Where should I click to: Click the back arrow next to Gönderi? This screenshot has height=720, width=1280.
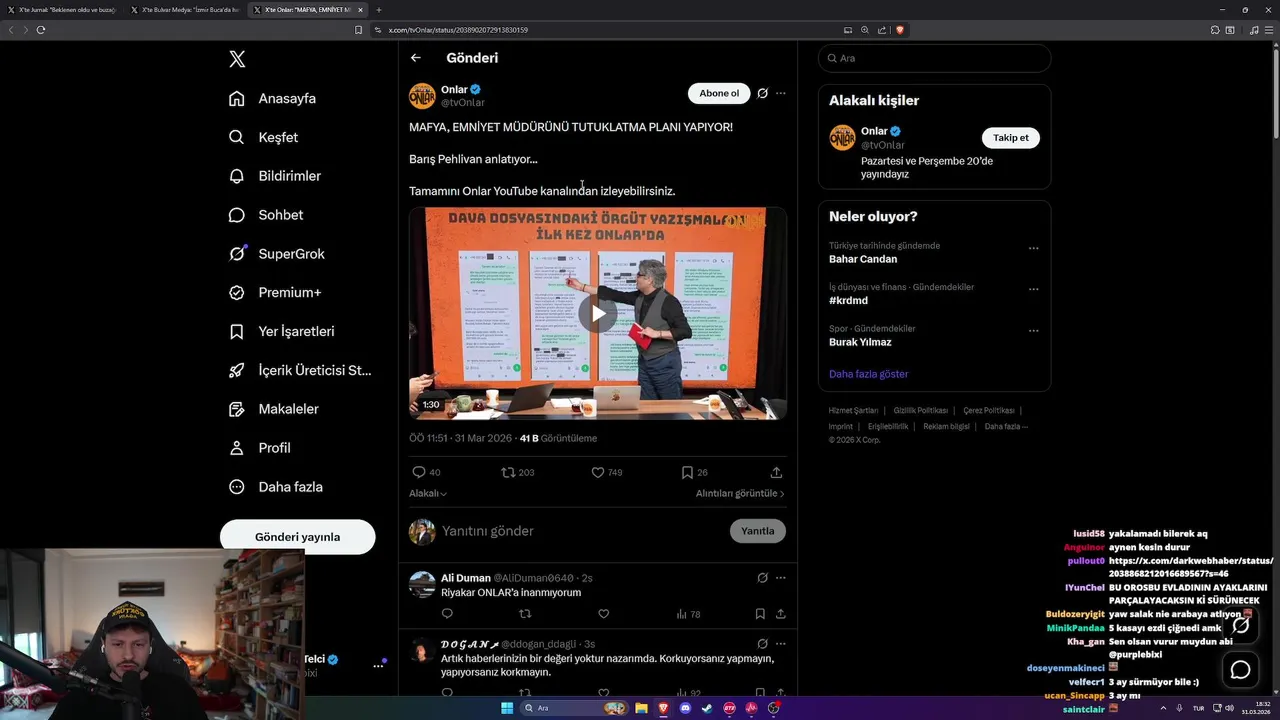tap(416, 58)
